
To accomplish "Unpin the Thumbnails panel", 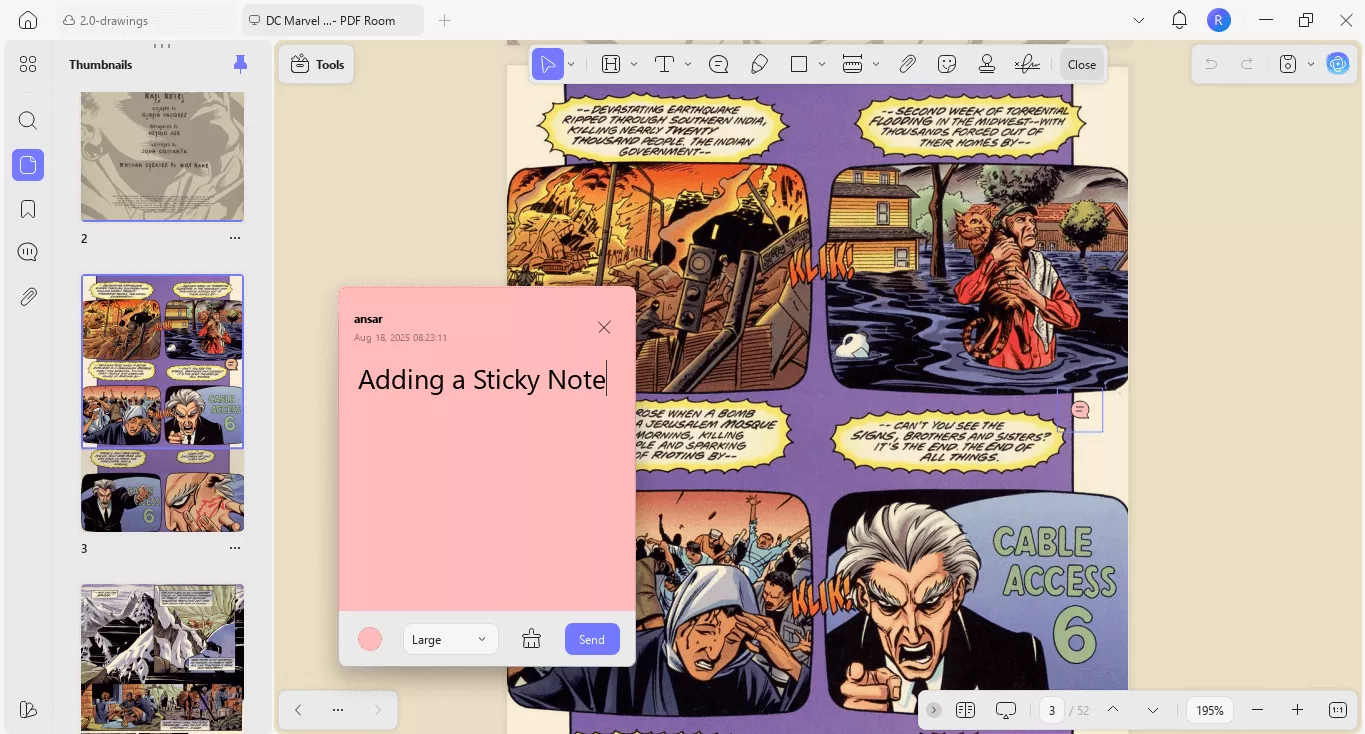I will (x=240, y=64).
